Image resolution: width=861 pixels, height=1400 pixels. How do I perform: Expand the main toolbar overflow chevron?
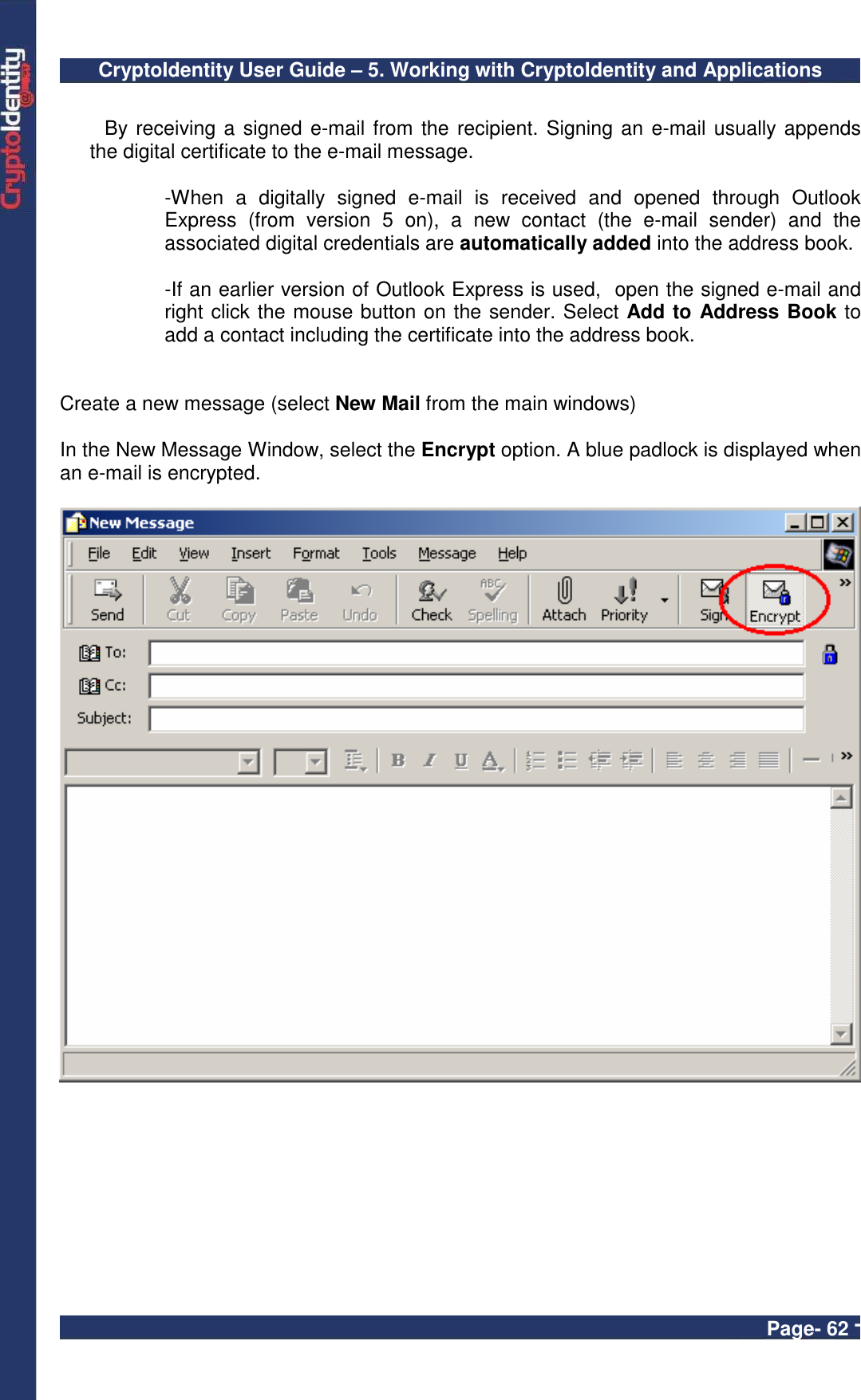[844, 583]
